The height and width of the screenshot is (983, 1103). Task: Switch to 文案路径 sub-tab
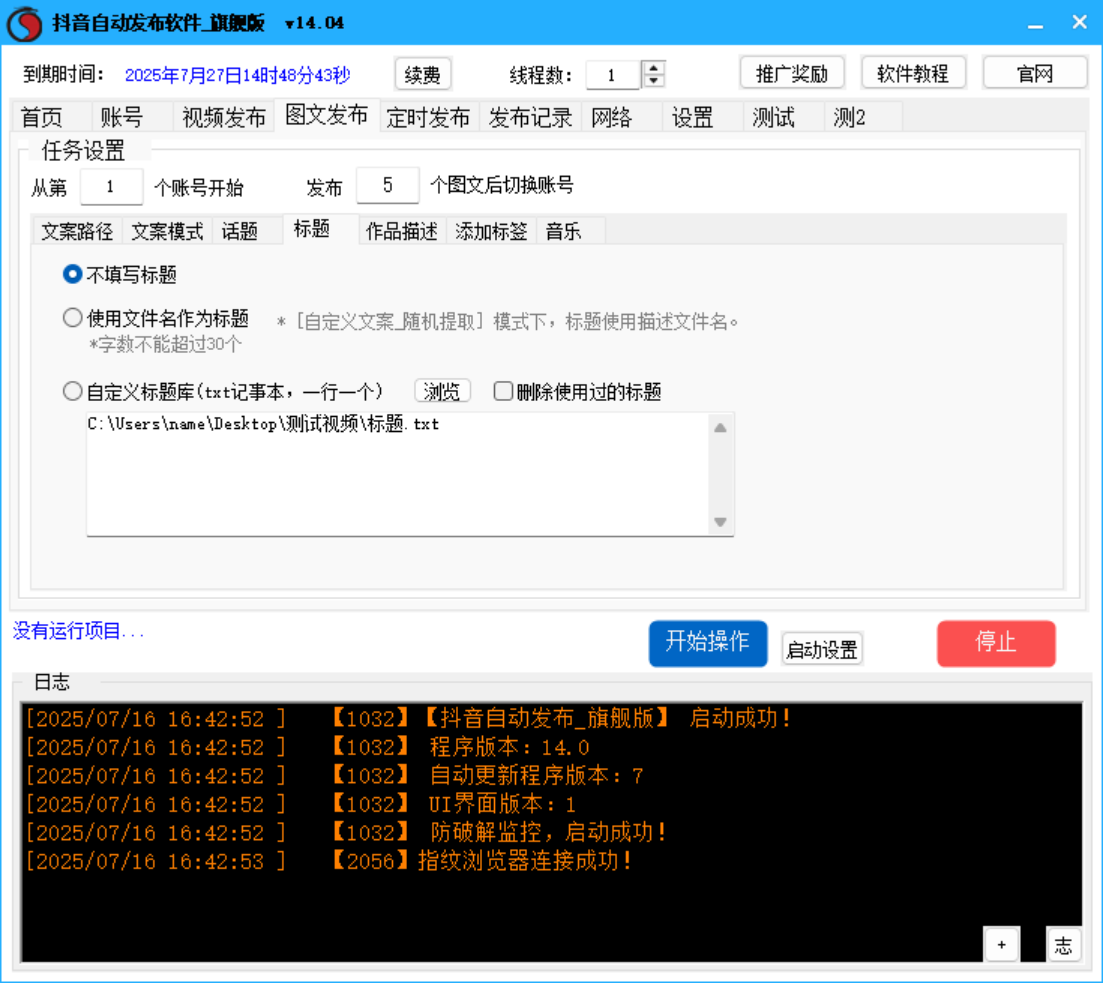pos(77,231)
